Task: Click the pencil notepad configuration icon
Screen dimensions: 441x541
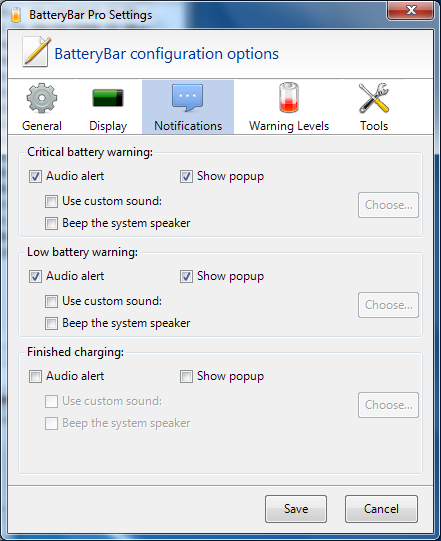Action: [x=37, y=52]
